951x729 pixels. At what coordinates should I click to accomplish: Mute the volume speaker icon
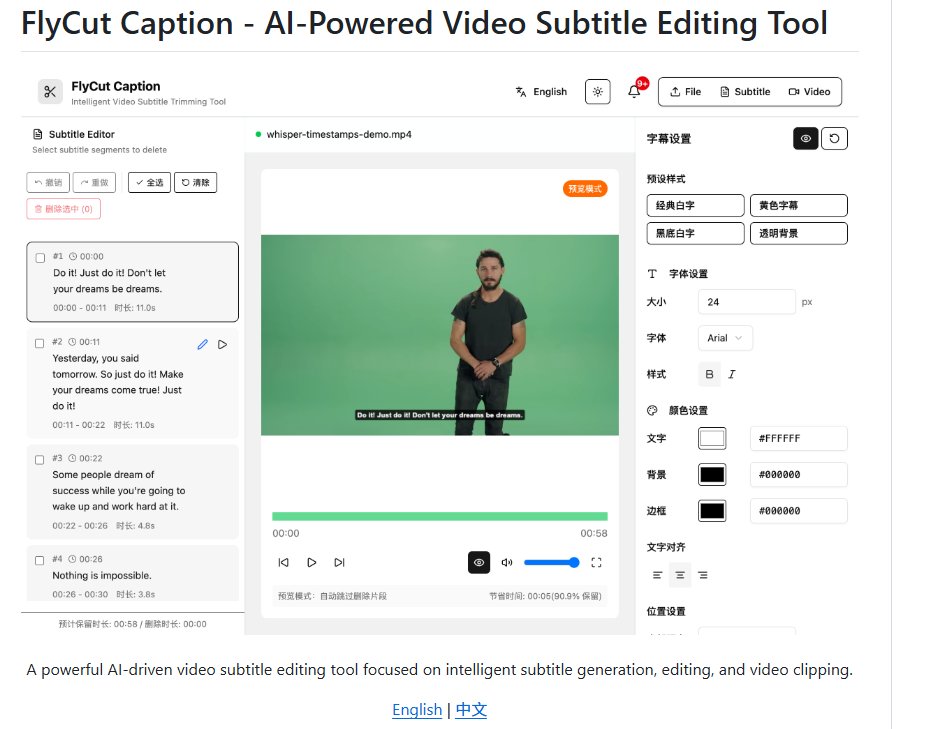(507, 562)
